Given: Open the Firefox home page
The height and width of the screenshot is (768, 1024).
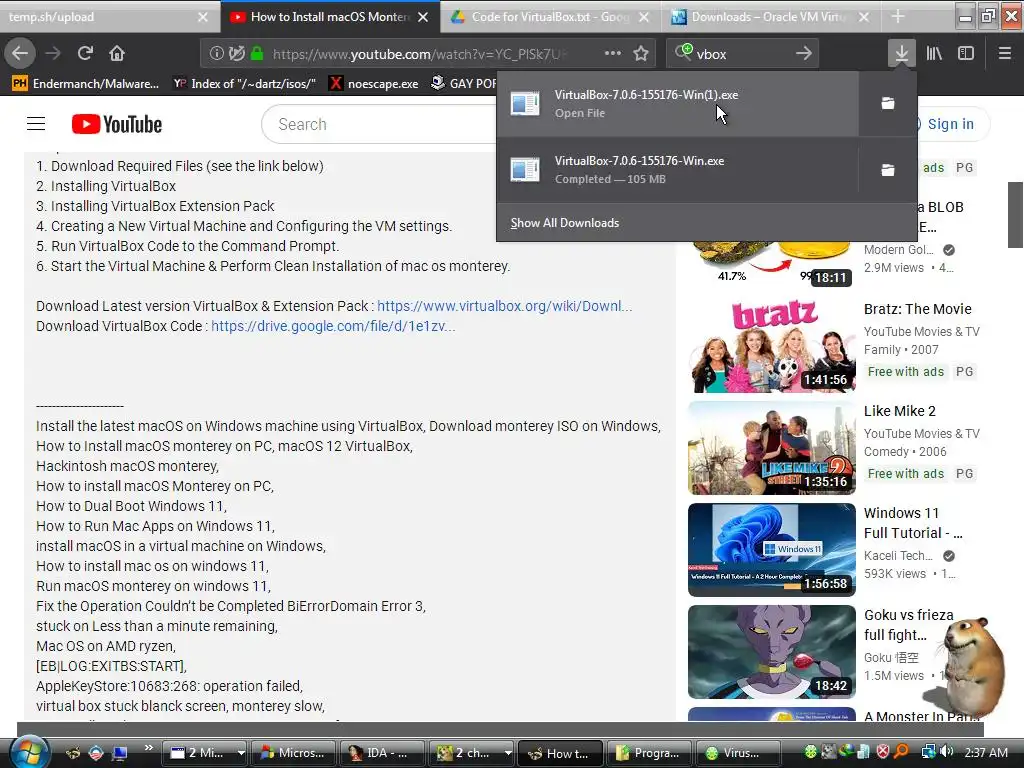Looking at the screenshot, I should point(117,54).
